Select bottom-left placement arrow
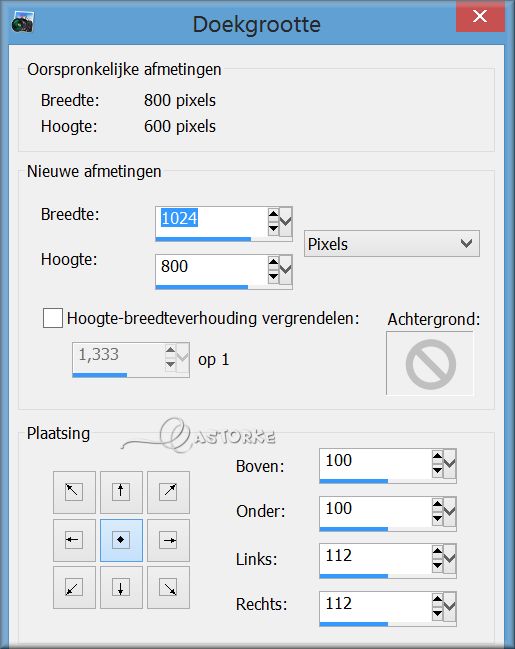Screen dimensions: 515x649 tap(74, 587)
